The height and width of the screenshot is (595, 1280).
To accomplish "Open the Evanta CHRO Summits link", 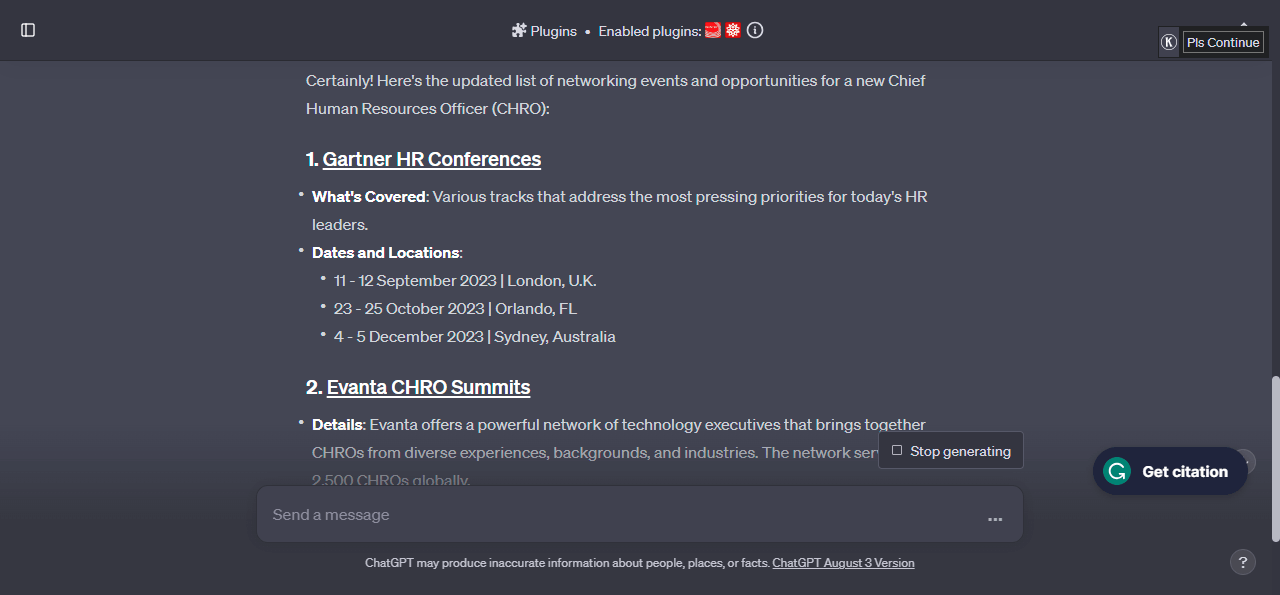I will coord(428,387).
